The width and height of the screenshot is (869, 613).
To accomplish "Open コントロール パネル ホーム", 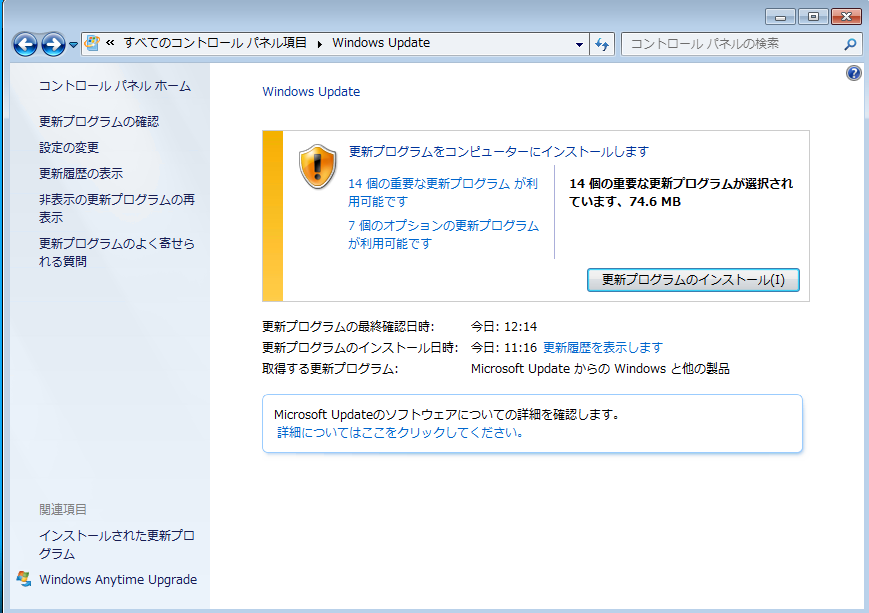I will [x=115, y=86].
